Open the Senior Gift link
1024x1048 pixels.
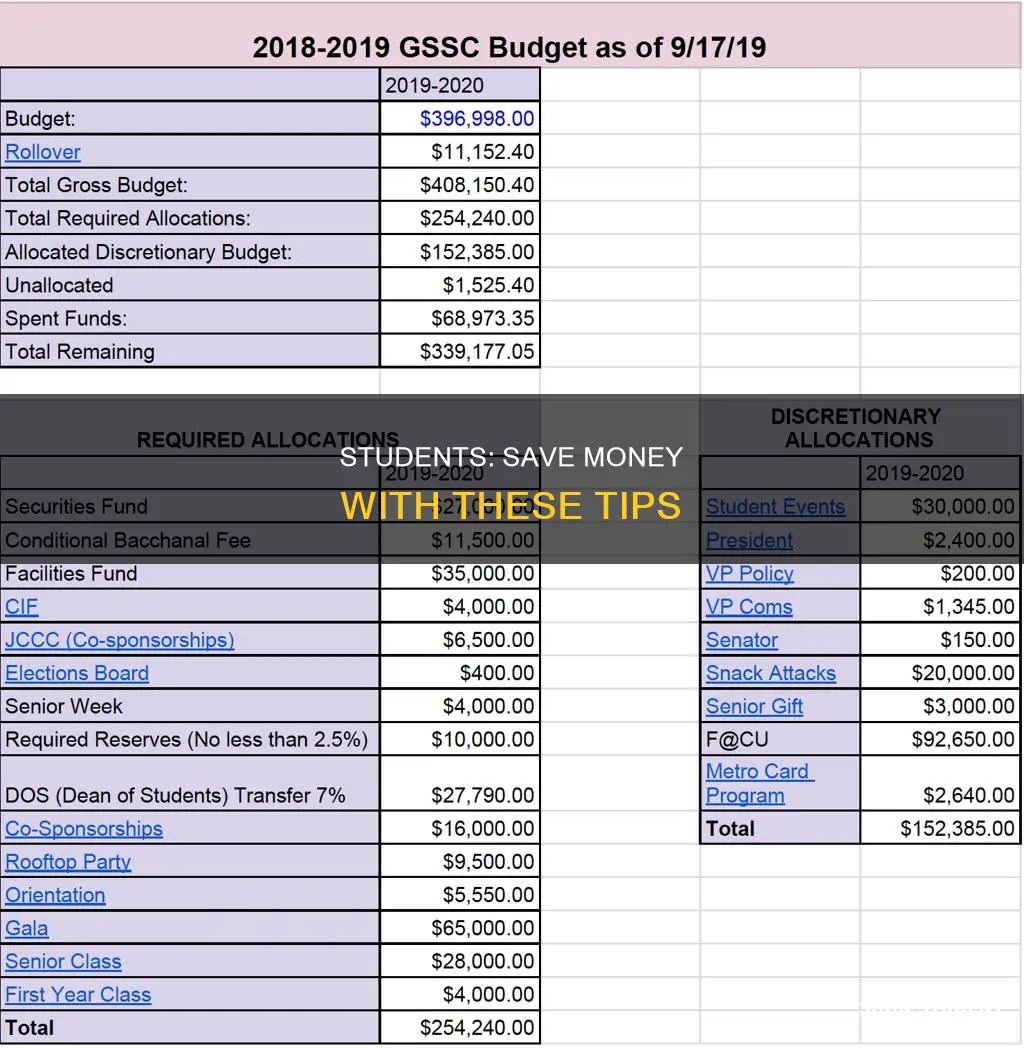click(755, 706)
